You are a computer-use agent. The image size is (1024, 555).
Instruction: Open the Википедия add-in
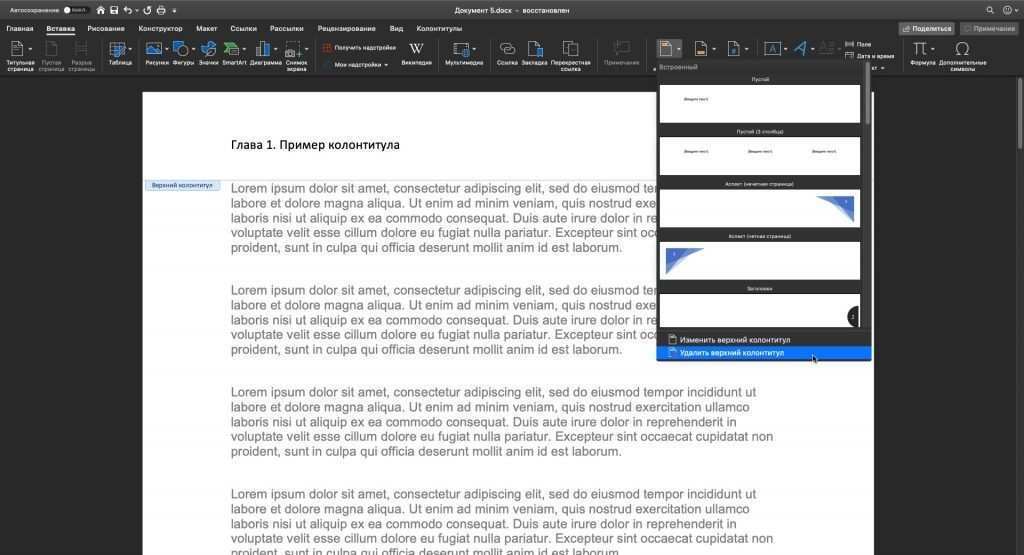[416, 54]
